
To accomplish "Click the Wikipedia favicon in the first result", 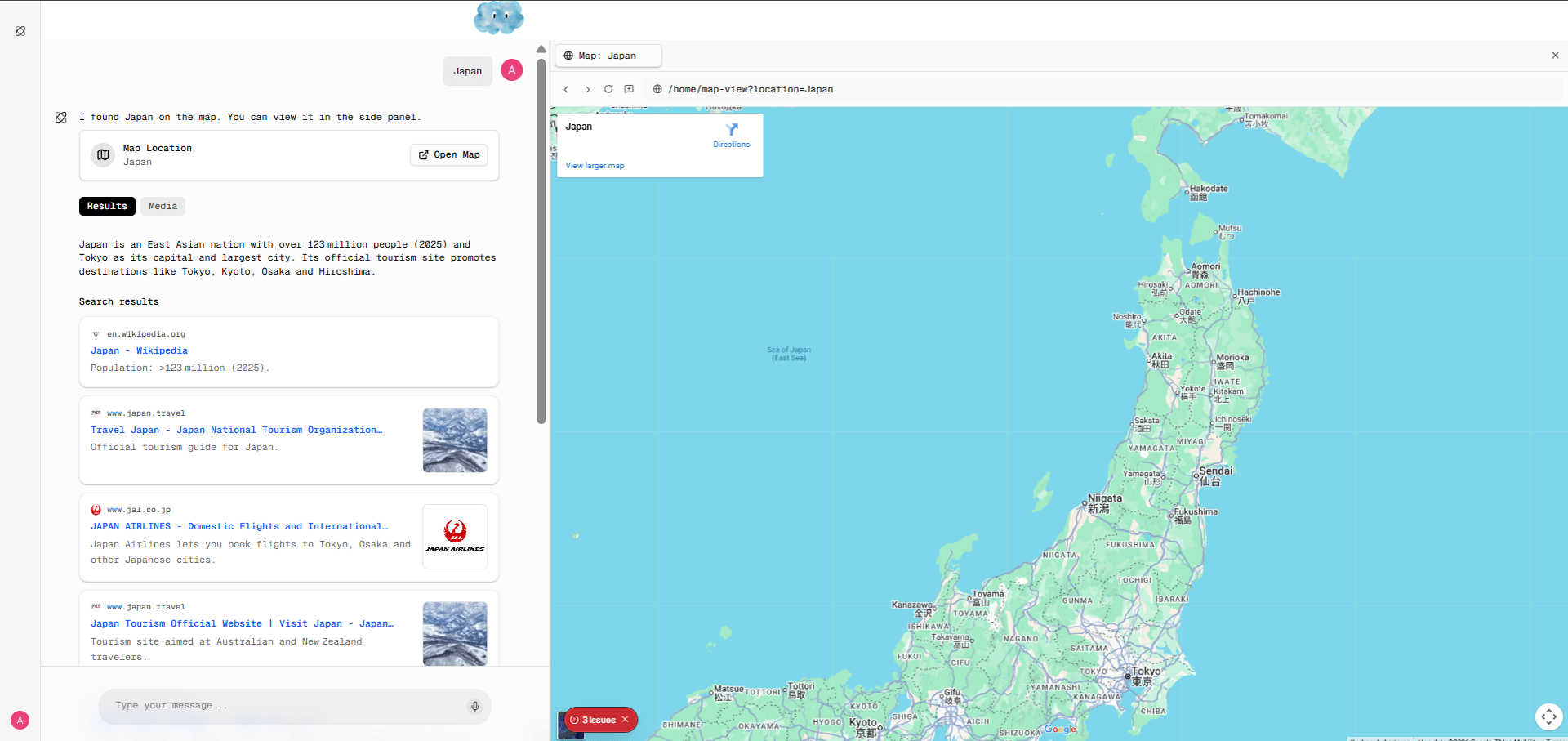I will [96, 334].
